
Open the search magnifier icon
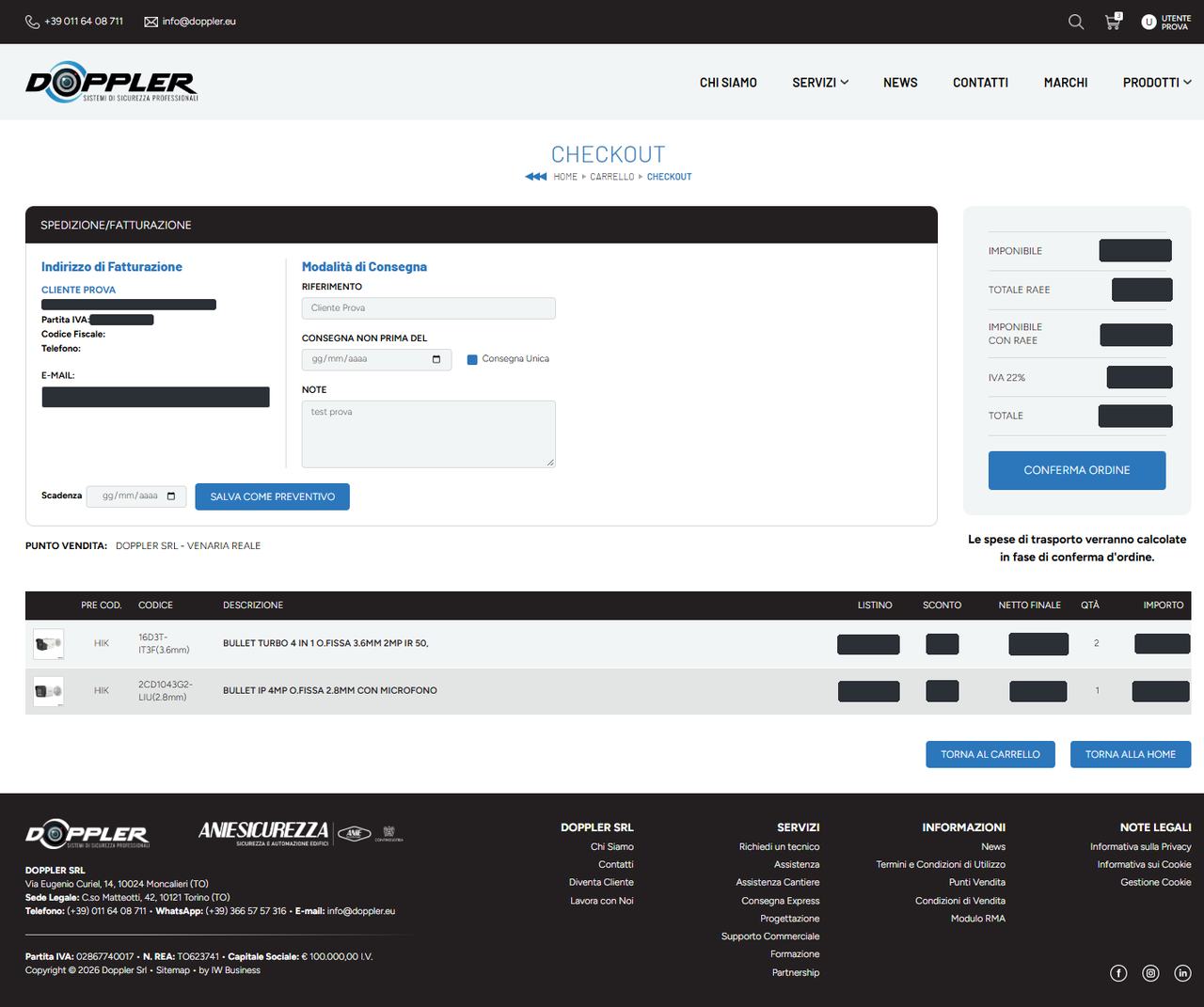pos(1076,22)
